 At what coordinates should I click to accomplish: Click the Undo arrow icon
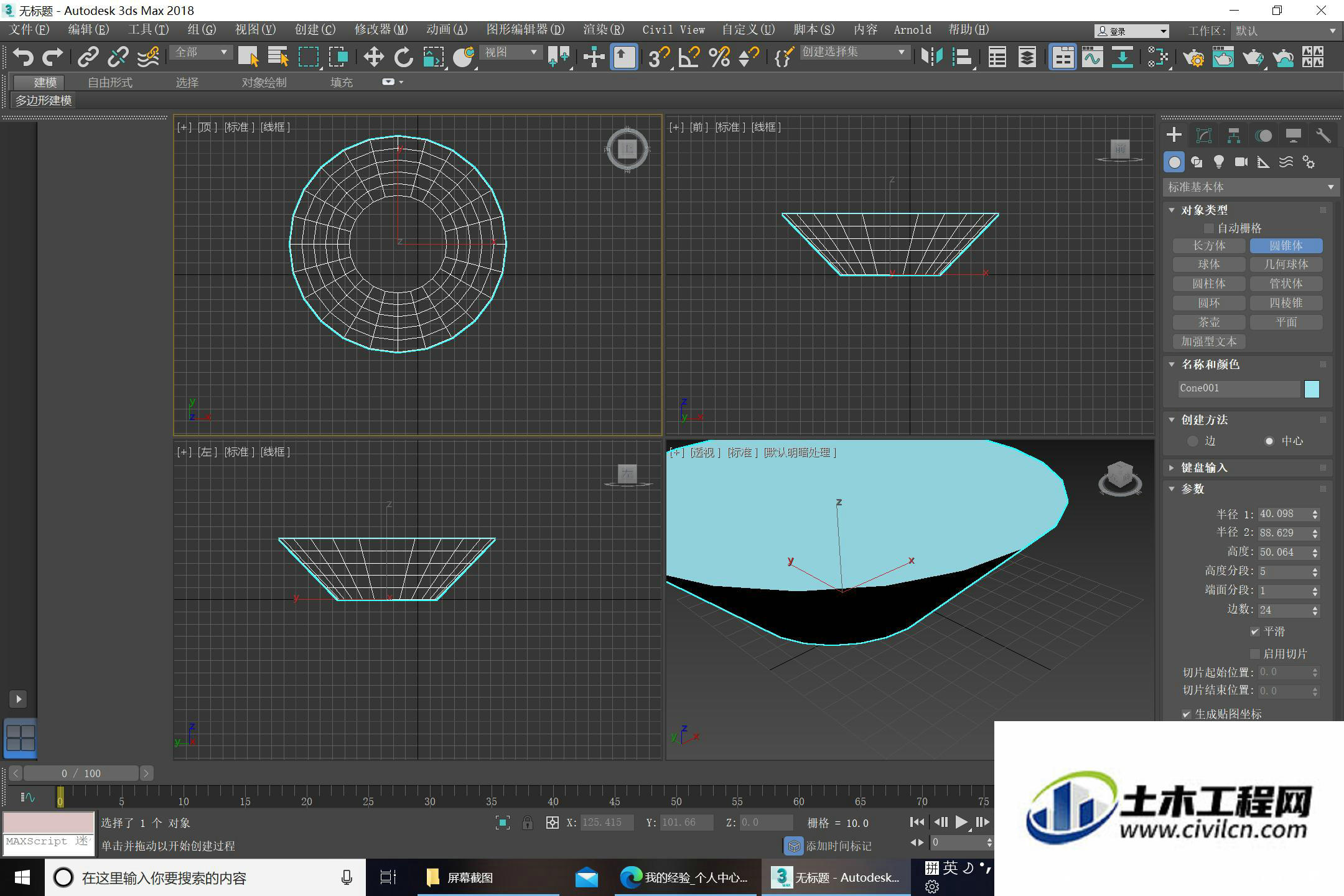(23, 57)
